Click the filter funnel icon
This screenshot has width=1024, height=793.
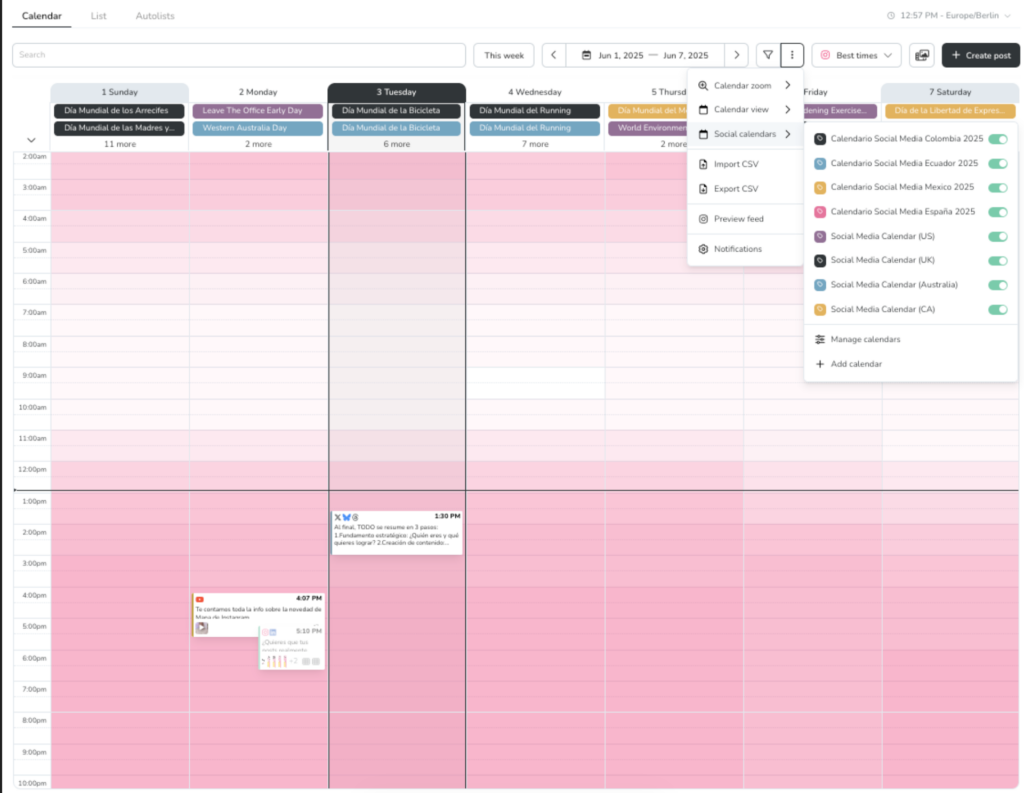point(767,55)
